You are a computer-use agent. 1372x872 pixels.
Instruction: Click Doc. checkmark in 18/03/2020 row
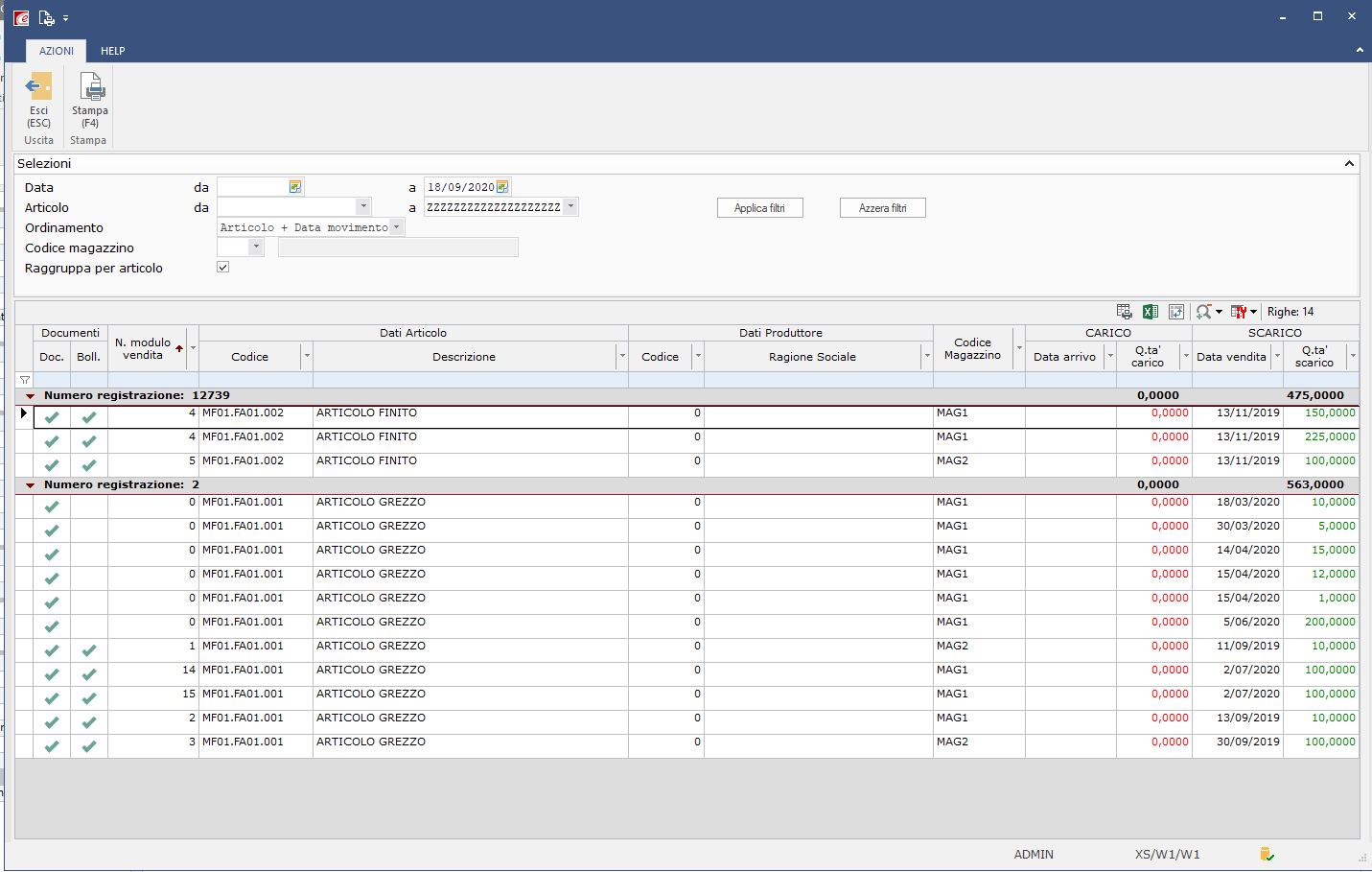pos(52,507)
